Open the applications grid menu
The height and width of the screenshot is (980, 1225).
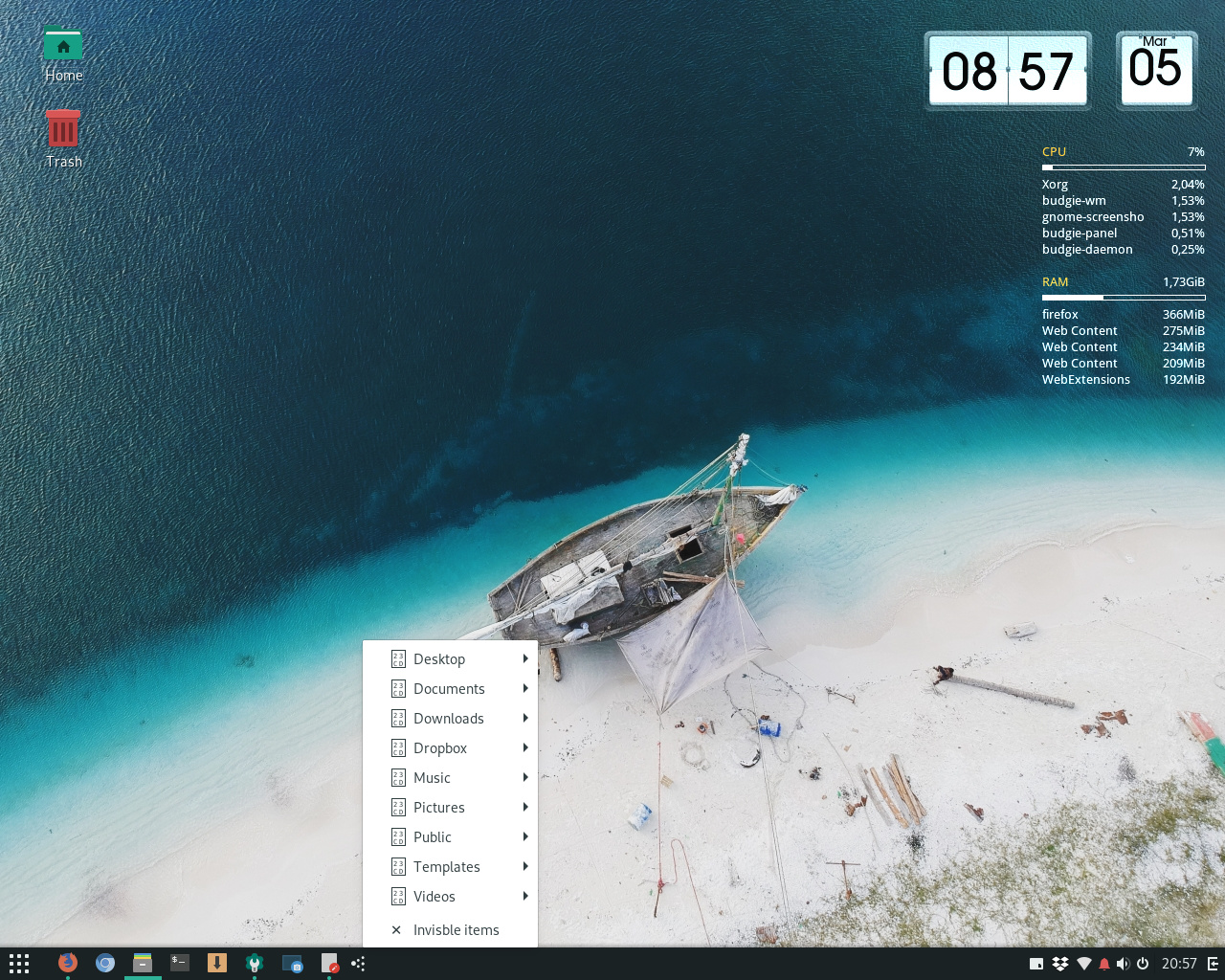[19, 963]
